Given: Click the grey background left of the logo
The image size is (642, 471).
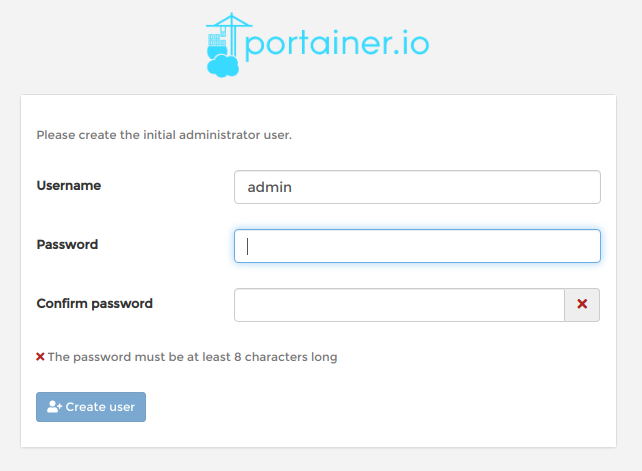Looking at the screenshot, I should click(100, 45).
